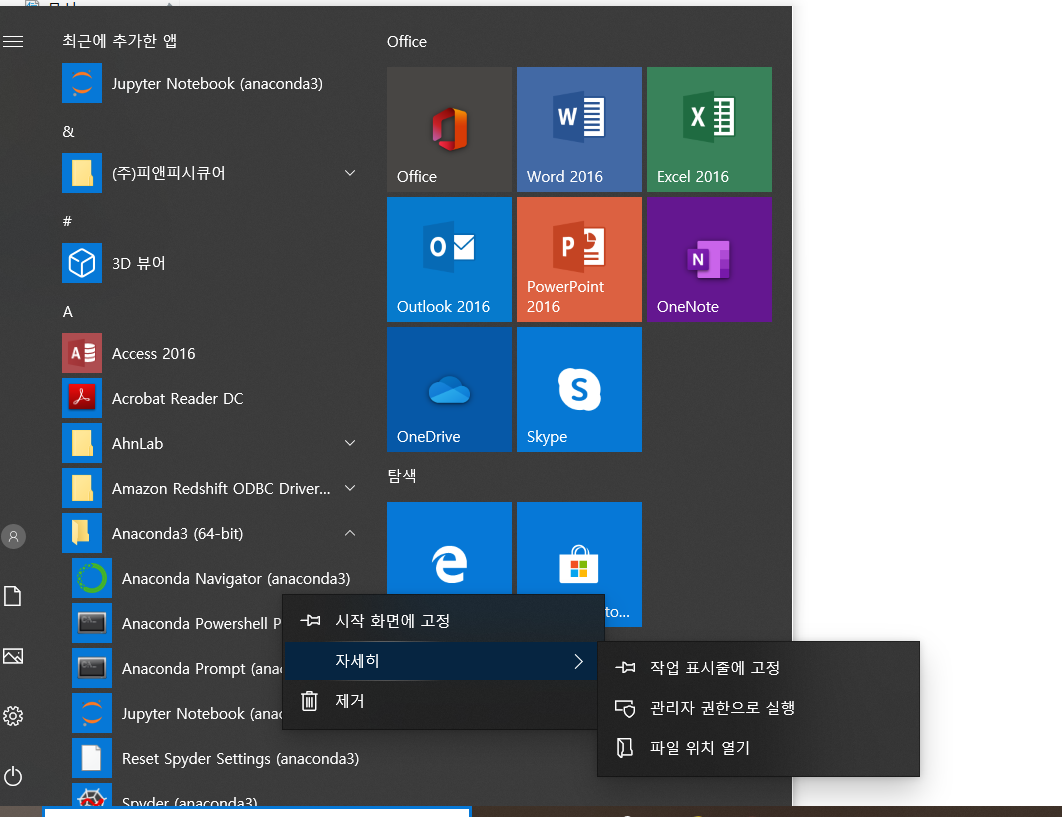
Task: Launch Excel 2016 tile
Action: pyautogui.click(x=709, y=129)
